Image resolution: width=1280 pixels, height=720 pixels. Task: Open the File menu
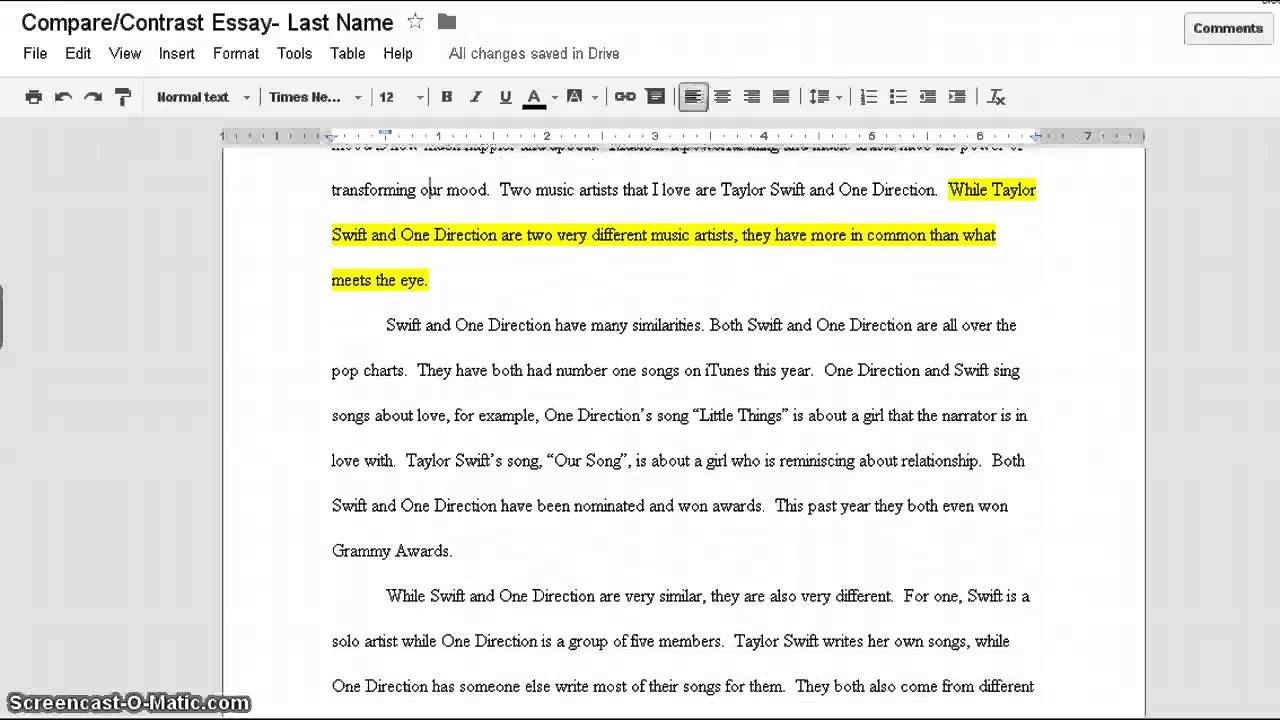point(35,54)
